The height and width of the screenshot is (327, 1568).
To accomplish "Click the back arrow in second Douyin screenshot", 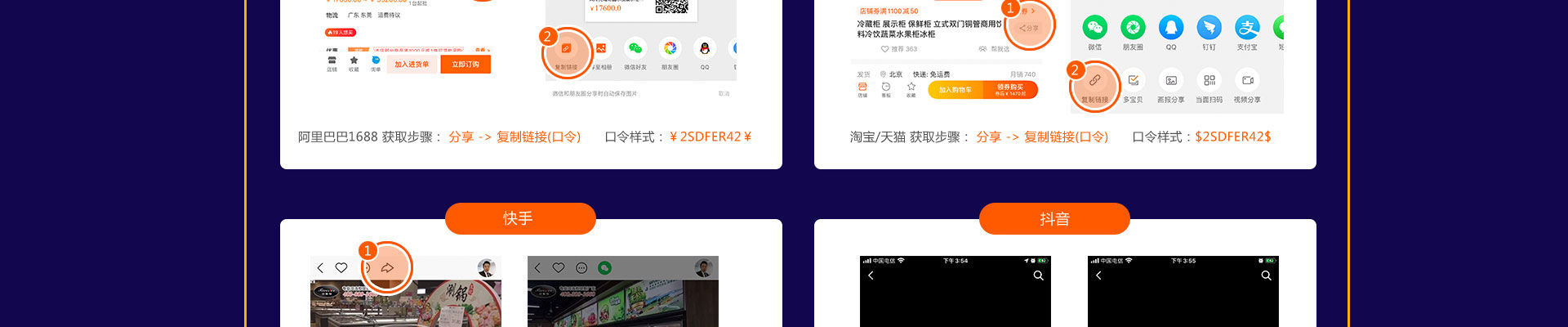I will (1098, 275).
